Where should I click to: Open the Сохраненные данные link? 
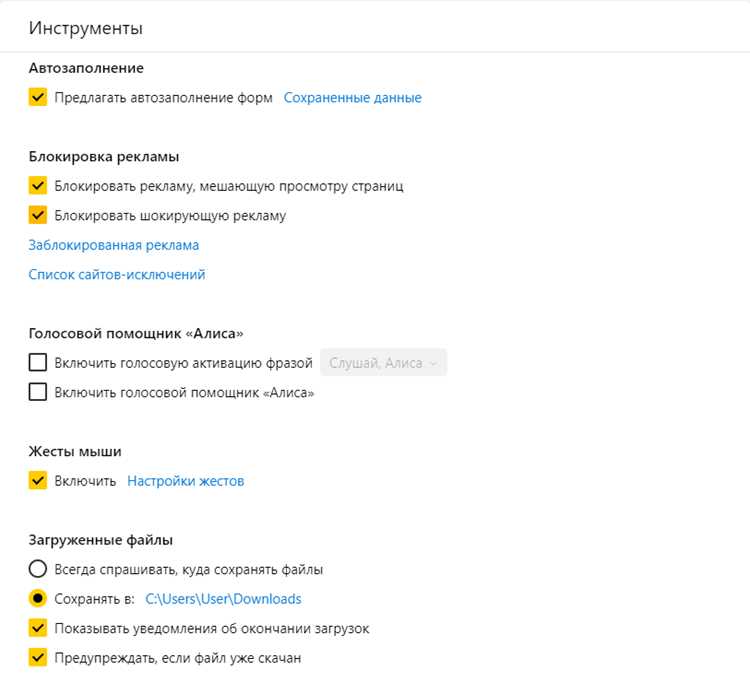click(353, 98)
